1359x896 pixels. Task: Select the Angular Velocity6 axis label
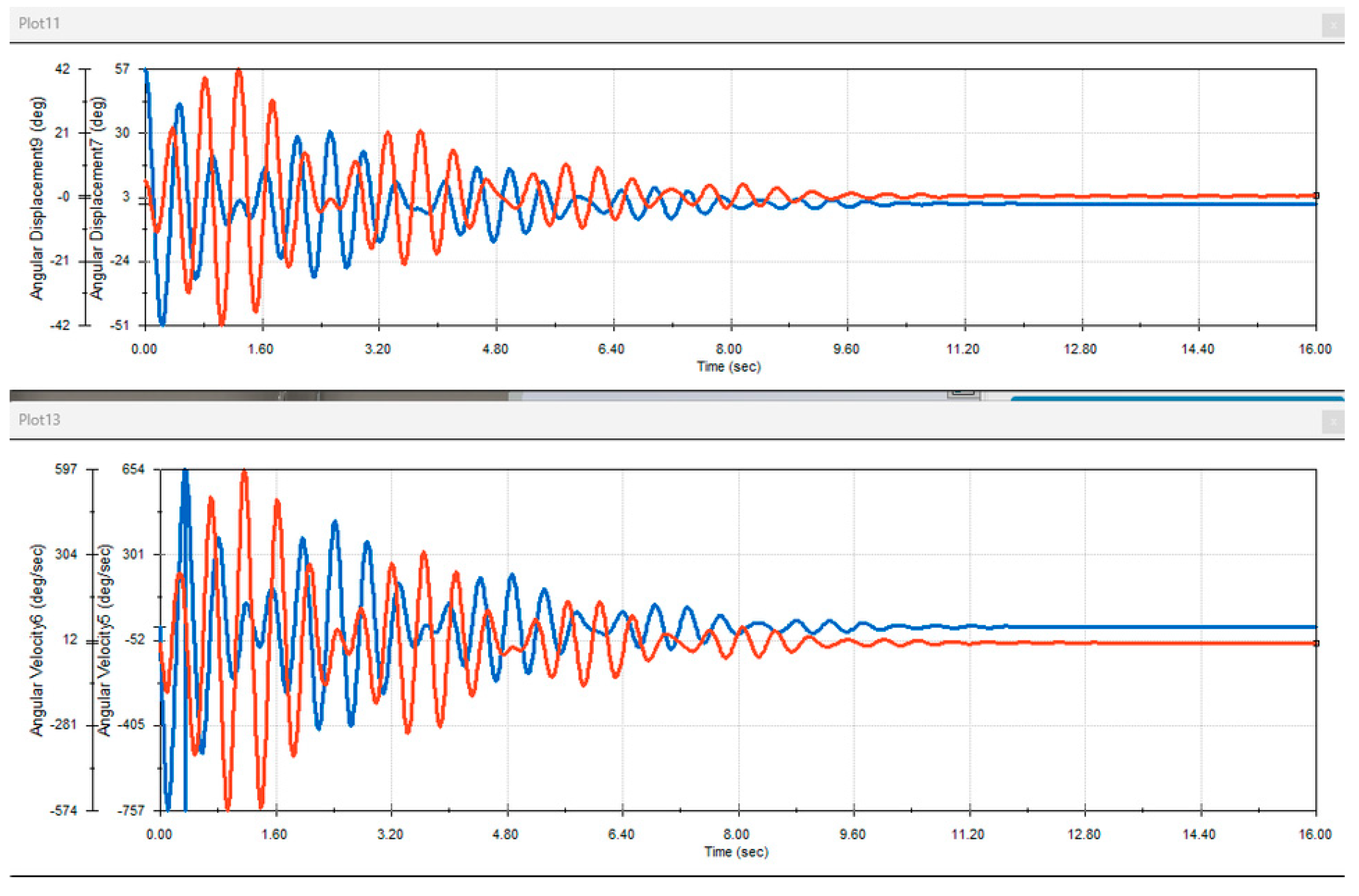[37, 641]
